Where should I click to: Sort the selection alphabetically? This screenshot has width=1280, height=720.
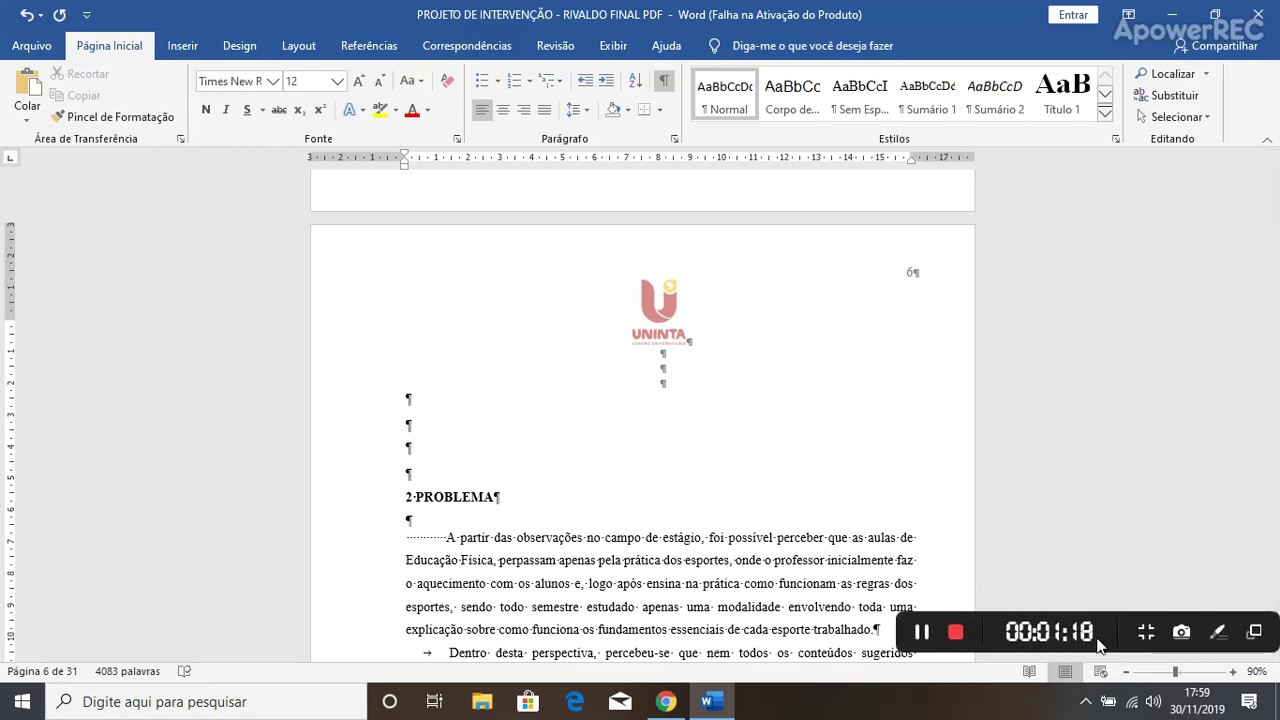click(635, 81)
